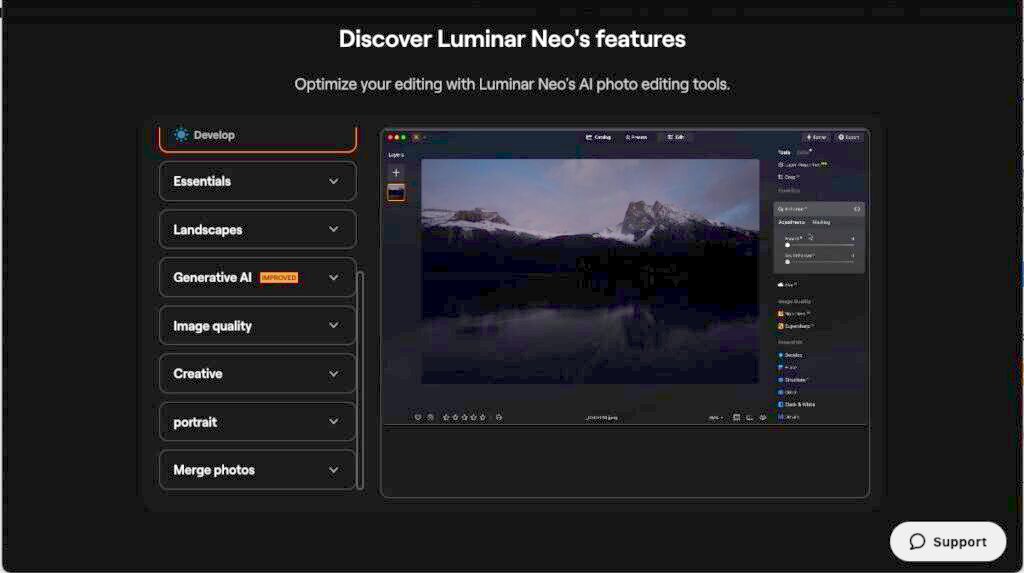1024x573 pixels.
Task: Open the Image quality accordion
Action: pyautogui.click(x=257, y=326)
